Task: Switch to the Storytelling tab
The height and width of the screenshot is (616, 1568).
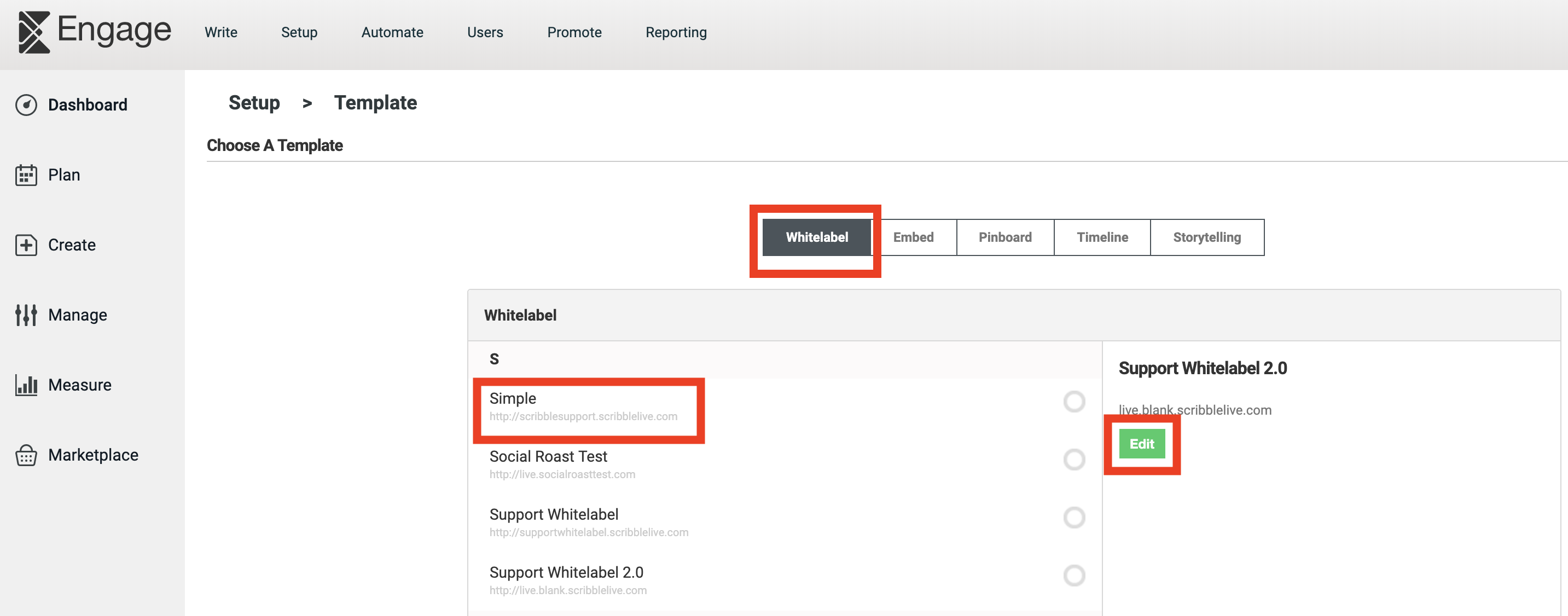Action: coord(1206,237)
